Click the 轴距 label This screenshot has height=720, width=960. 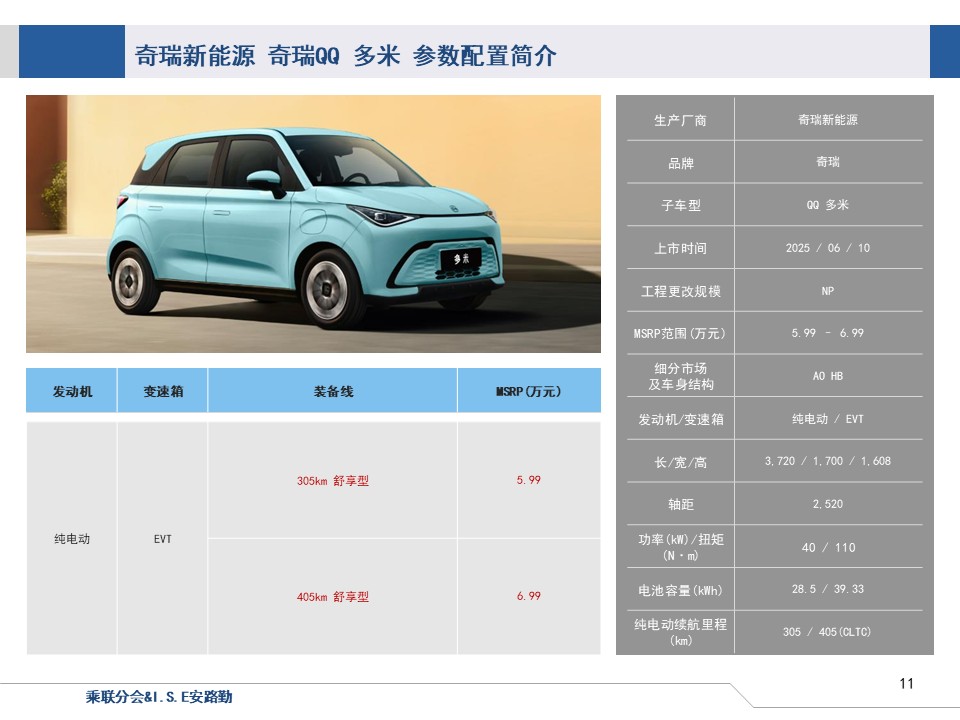coord(680,504)
